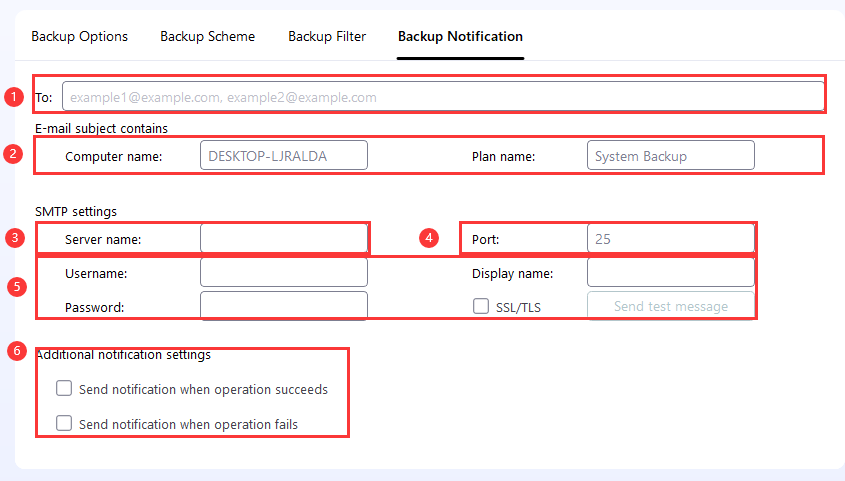Go to the Backup Filter tab
Image resolution: width=845 pixels, height=481 pixels.
click(327, 37)
